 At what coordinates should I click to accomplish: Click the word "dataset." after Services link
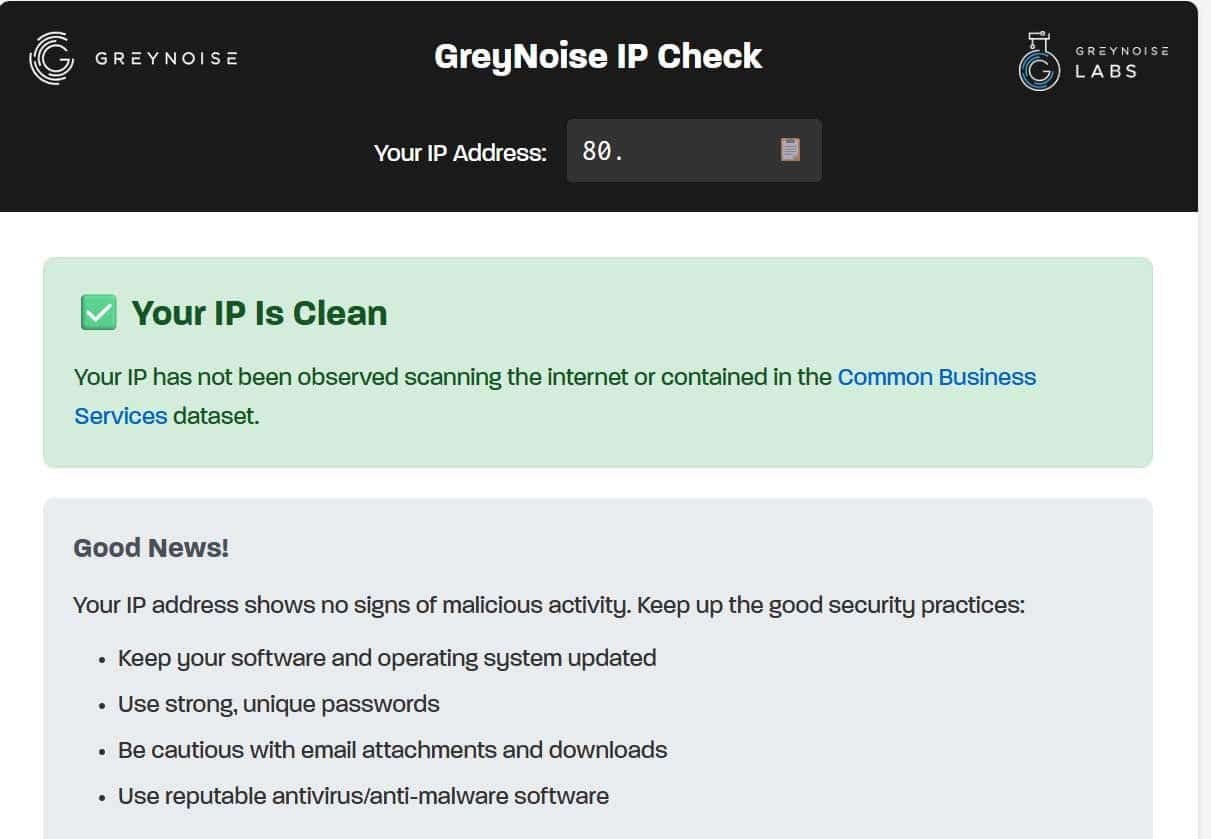pos(216,416)
